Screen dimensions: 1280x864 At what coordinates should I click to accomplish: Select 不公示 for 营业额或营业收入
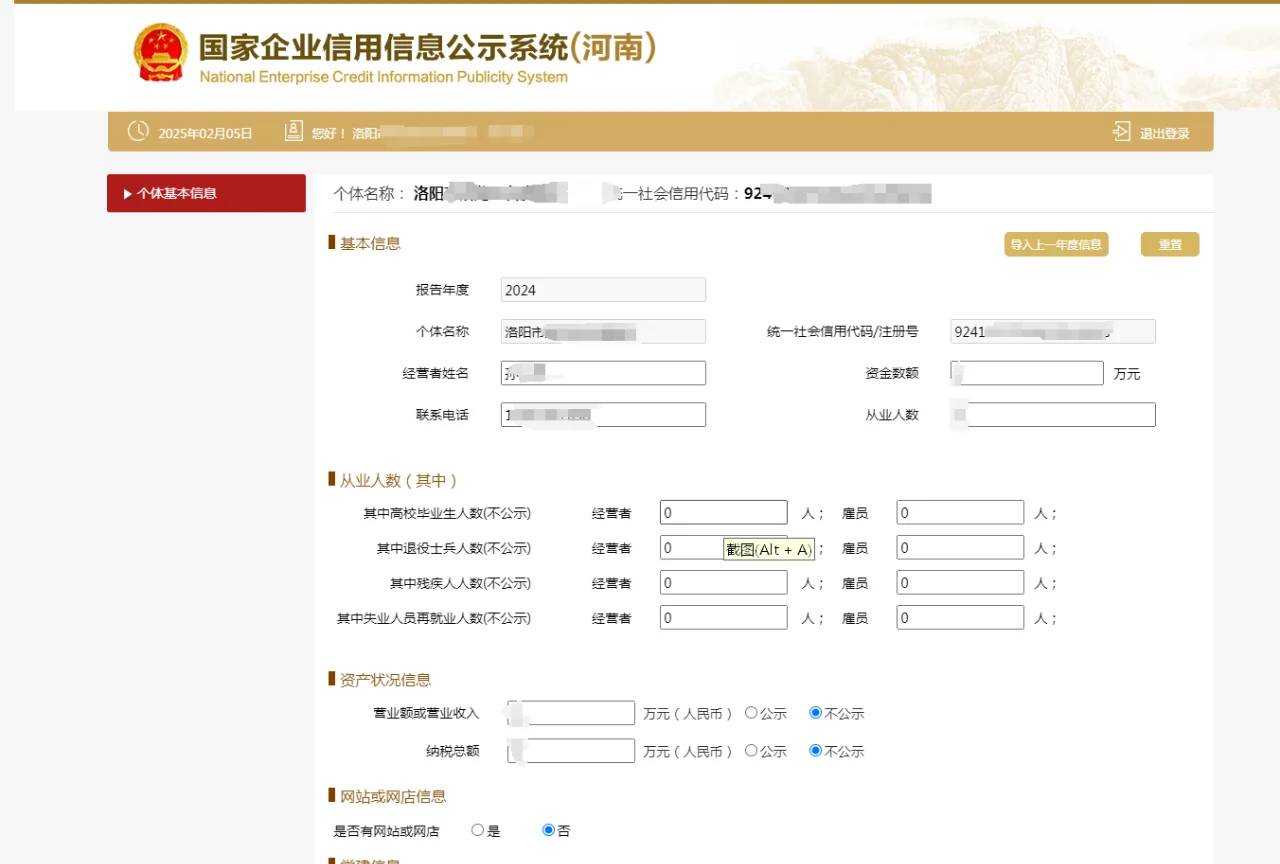coord(815,713)
